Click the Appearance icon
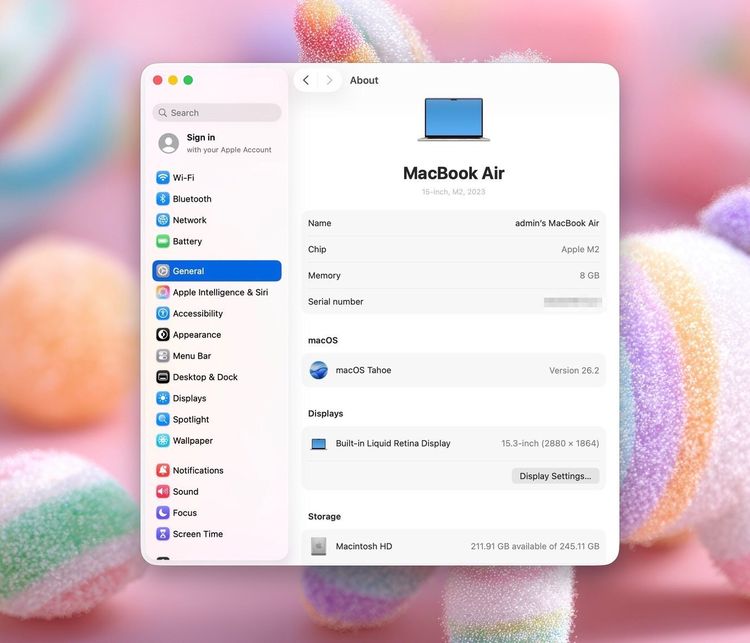750x643 pixels. pos(163,334)
